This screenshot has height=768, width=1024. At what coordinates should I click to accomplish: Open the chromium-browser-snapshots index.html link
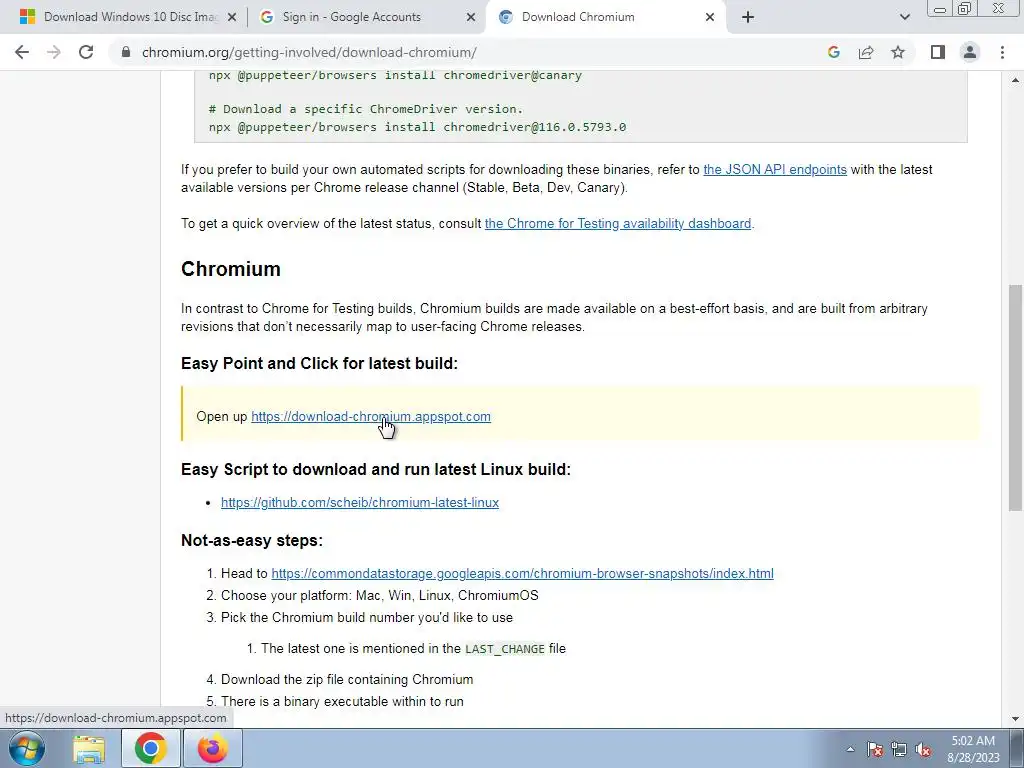[x=522, y=573]
